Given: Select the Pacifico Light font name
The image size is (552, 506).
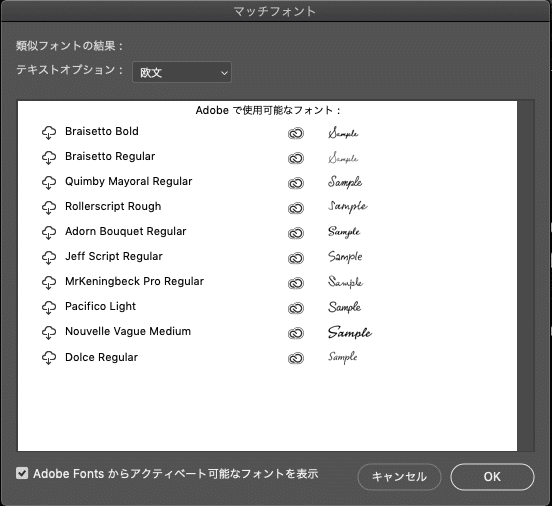Looking at the screenshot, I should coord(100,307).
